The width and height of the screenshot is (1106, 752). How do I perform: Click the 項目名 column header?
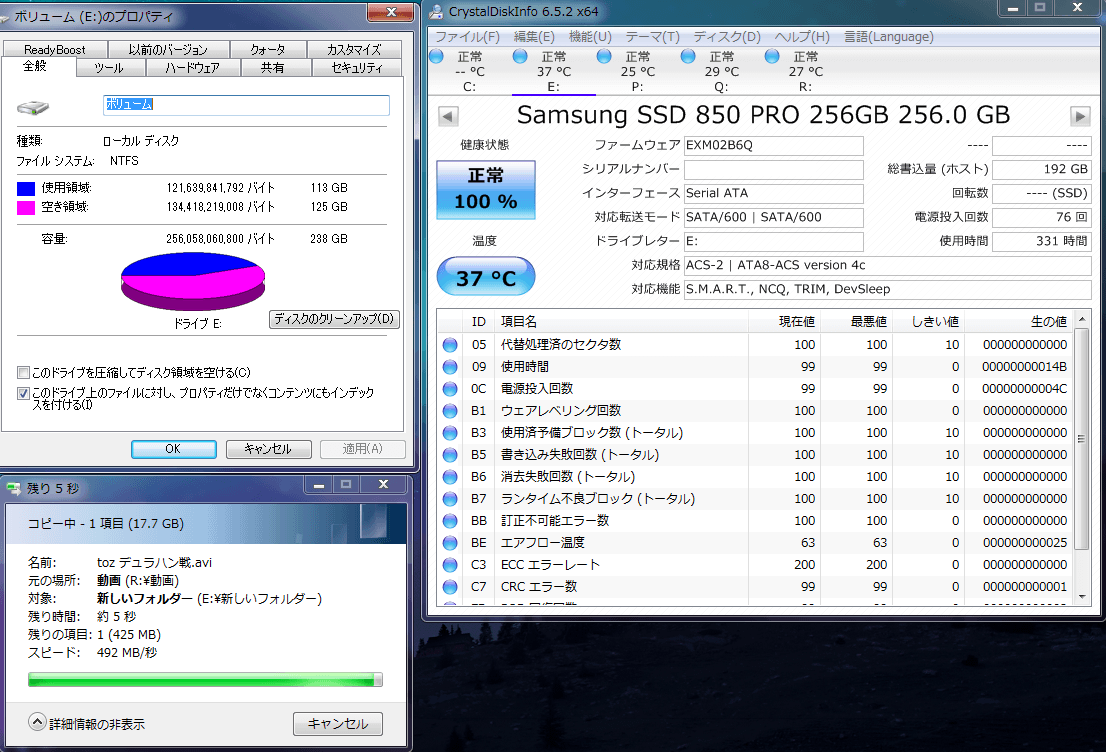tap(621, 322)
